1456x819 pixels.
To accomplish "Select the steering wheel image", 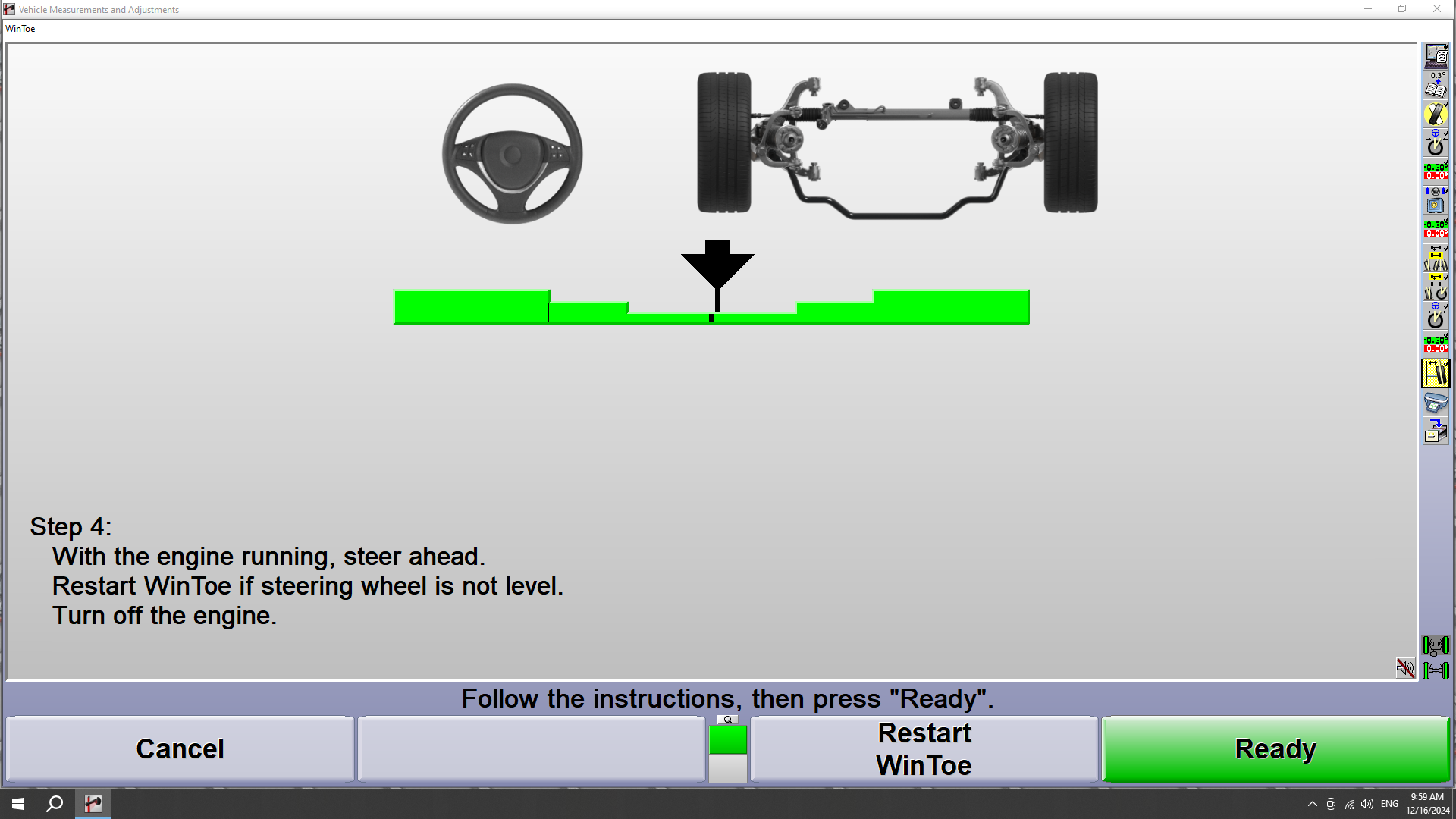I will click(512, 153).
